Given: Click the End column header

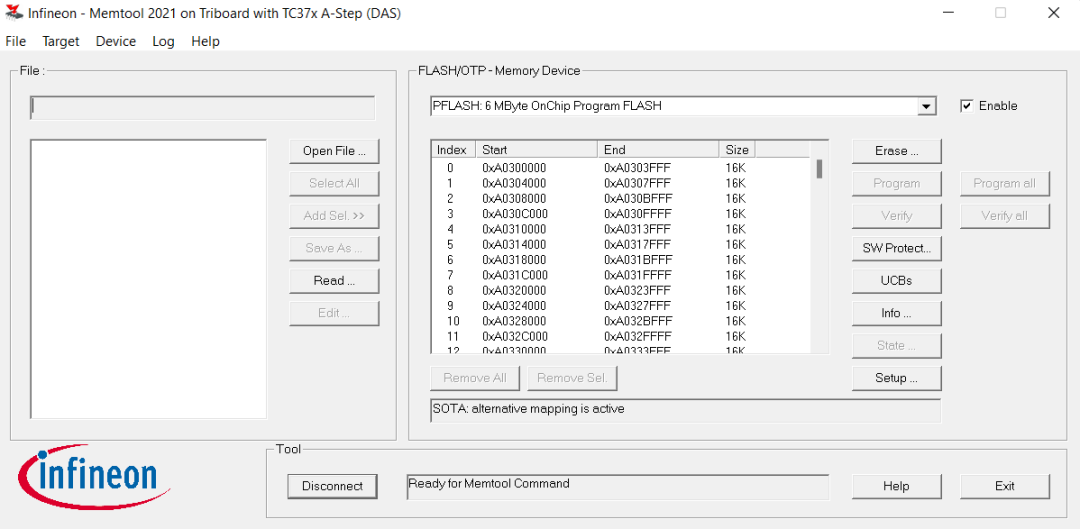Looking at the screenshot, I should (658, 149).
